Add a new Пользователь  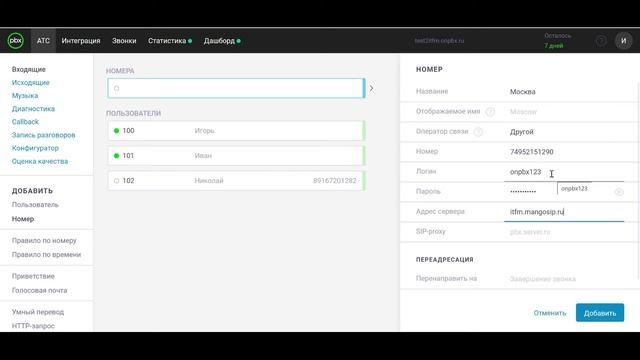(x=35, y=204)
